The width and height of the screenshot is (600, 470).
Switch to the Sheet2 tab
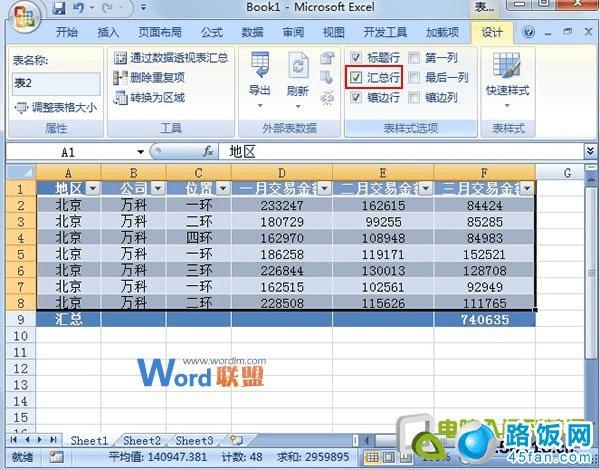pos(142,441)
